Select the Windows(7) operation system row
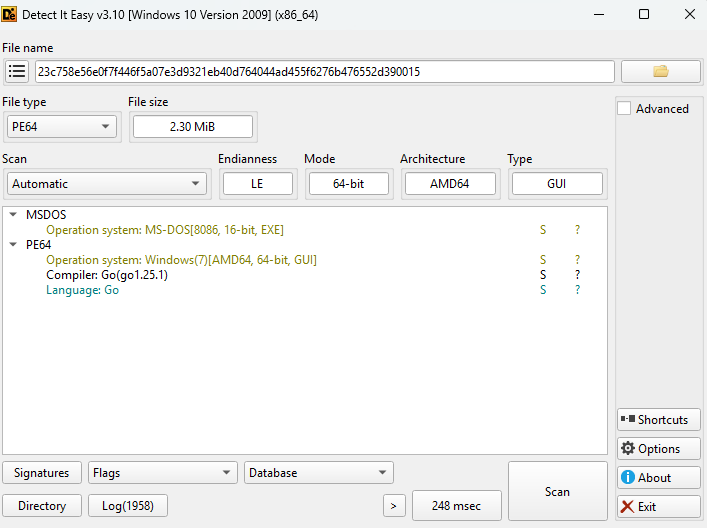 click(x=305, y=260)
